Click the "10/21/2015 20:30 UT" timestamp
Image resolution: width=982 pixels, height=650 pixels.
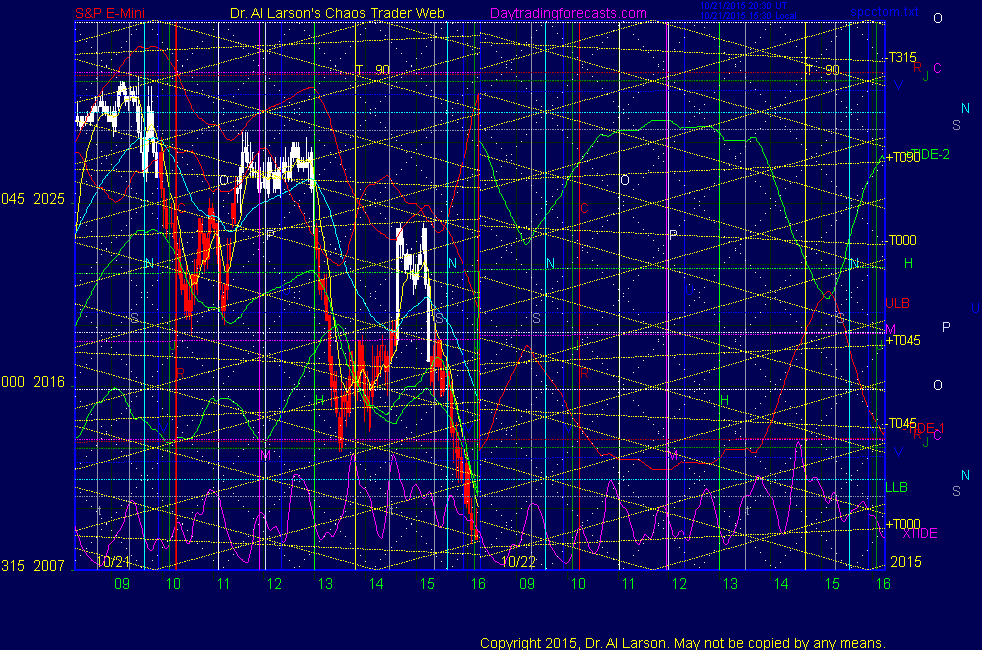point(743,6)
